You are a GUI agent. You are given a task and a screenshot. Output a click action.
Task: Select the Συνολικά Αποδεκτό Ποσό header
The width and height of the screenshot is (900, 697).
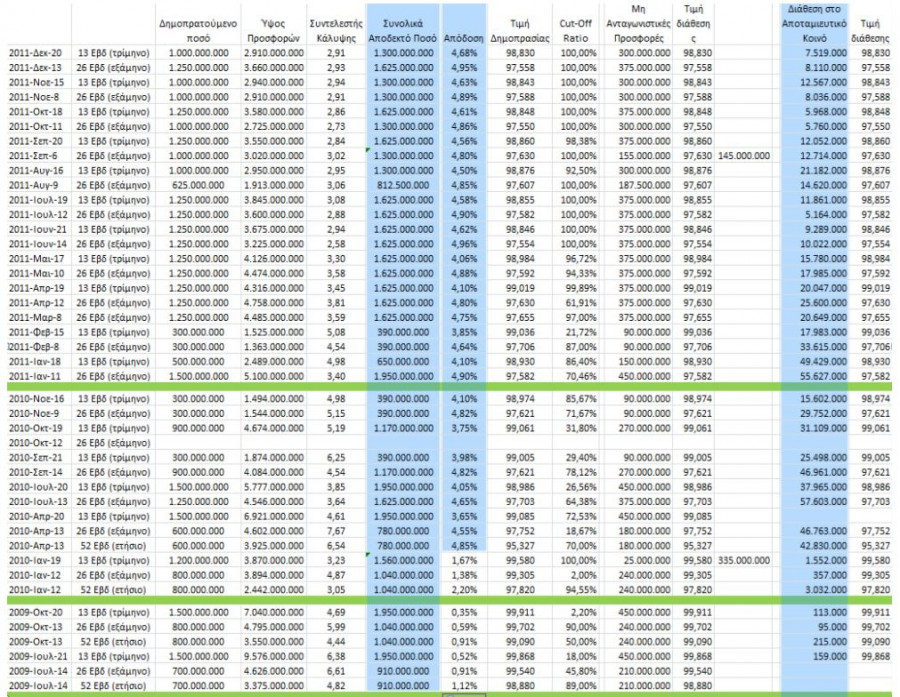pos(403,25)
